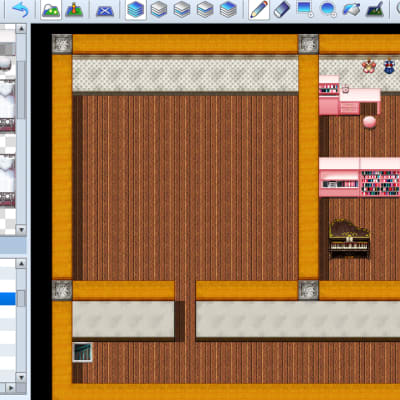Switch to Map editing mode icon

[x=51, y=10]
